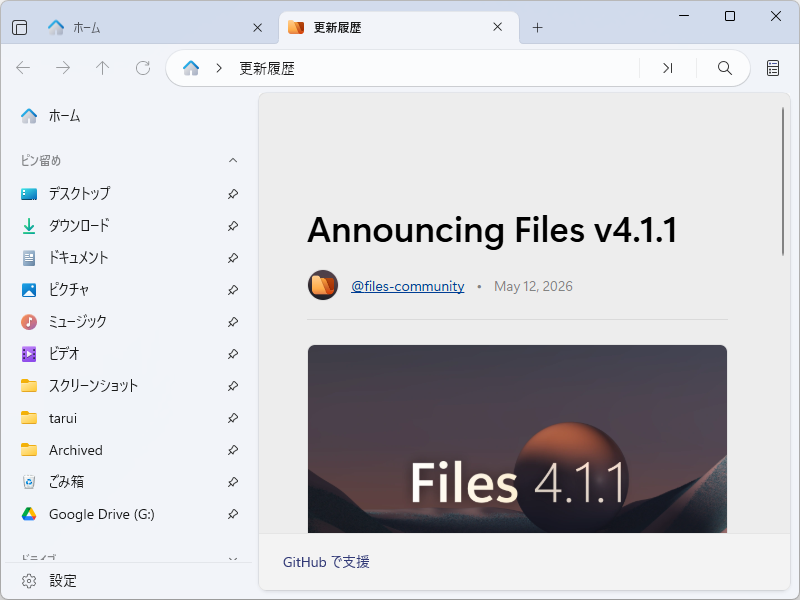
Task: Open Google Drive (G:) in sidebar
Action: click(x=131, y=514)
